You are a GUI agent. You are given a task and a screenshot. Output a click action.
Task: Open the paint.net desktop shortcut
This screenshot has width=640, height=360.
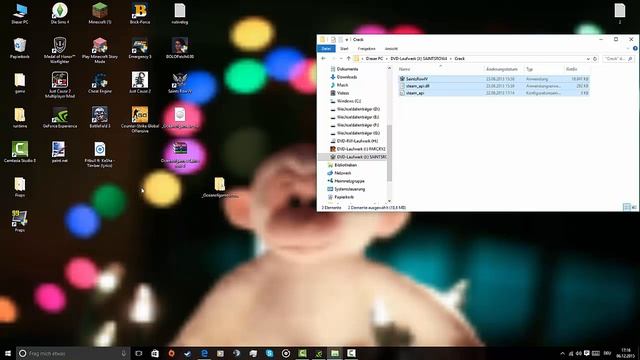pos(60,152)
